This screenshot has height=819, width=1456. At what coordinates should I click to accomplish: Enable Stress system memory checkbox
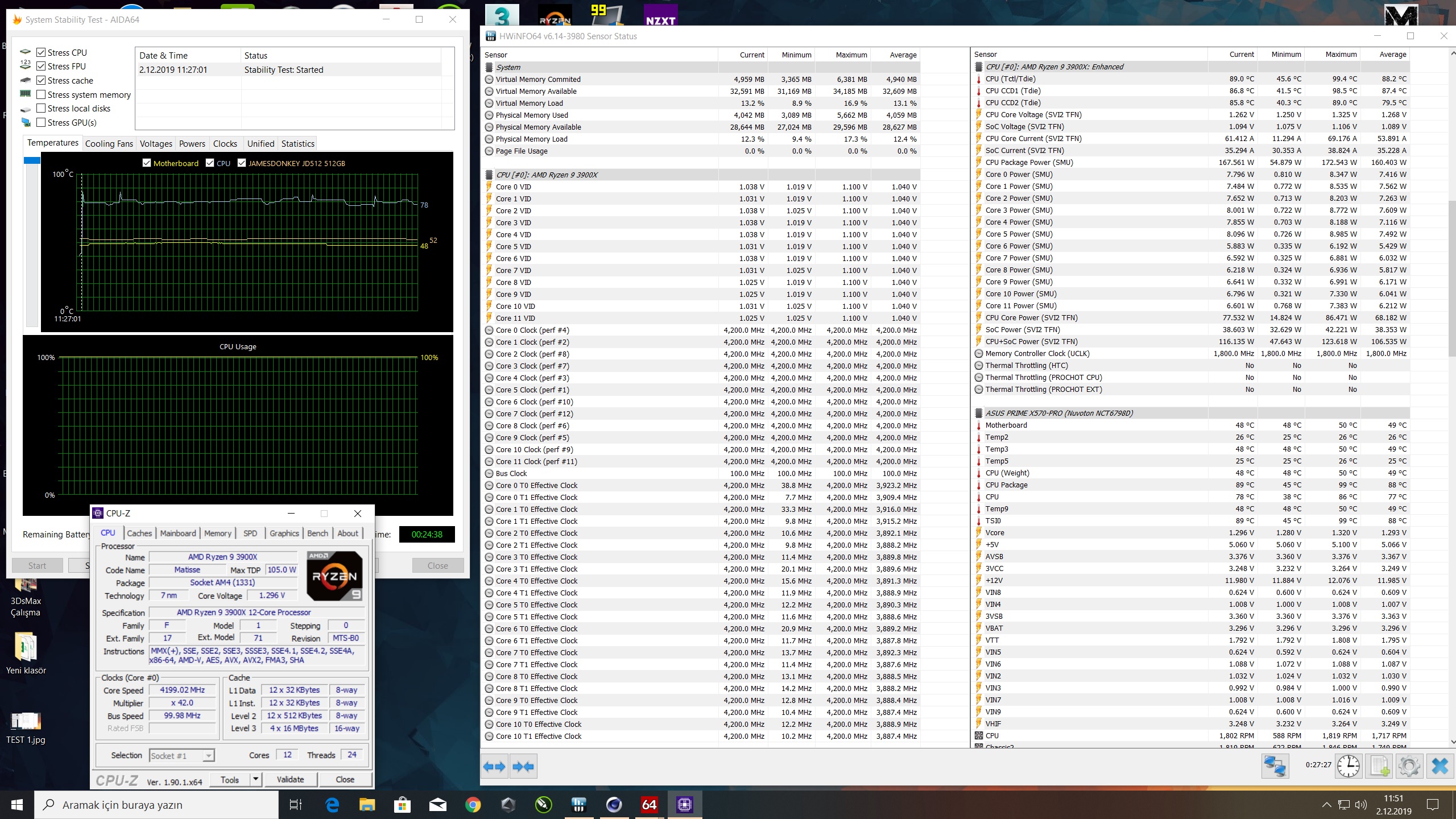pos(41,94)
